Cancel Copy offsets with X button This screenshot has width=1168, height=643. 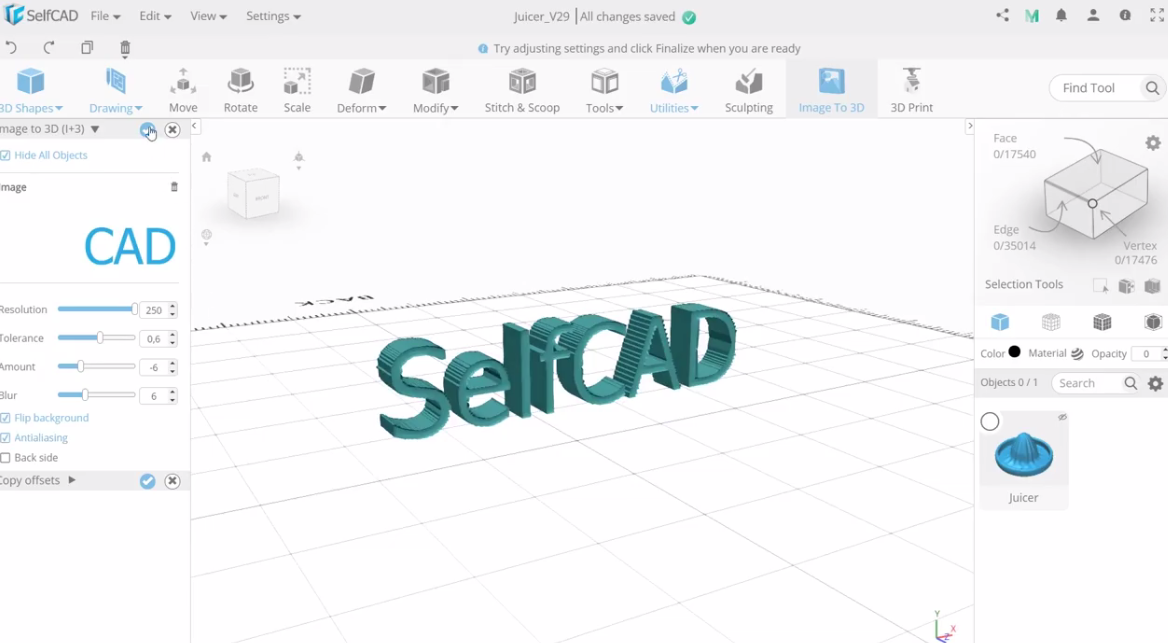pos(172,481)
